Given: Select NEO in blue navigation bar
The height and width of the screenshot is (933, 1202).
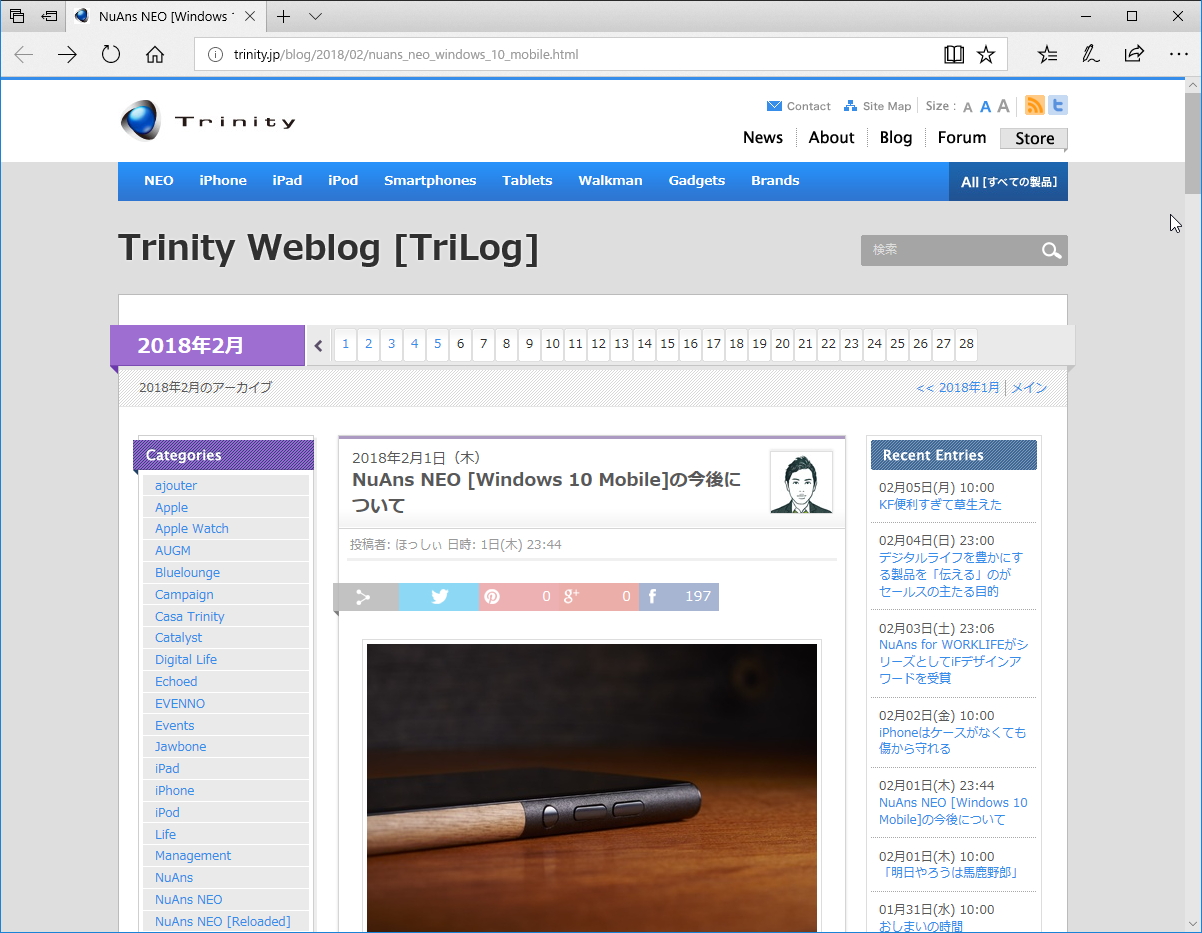Looking at the screenshot, I should coord(159,181).
